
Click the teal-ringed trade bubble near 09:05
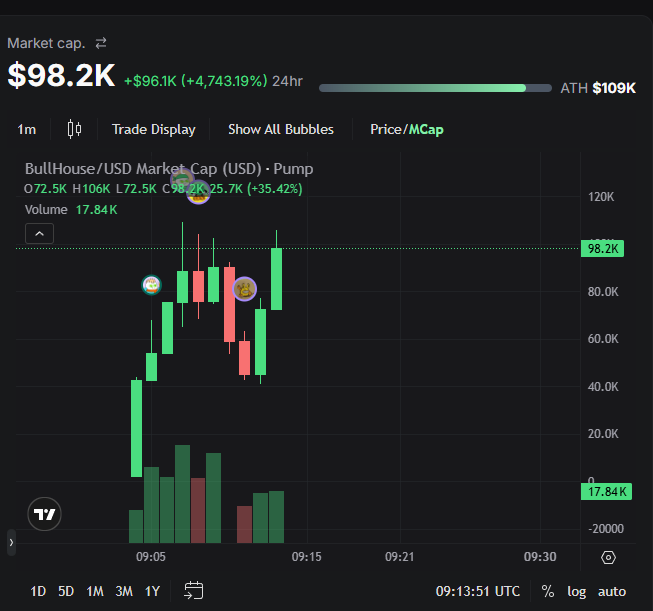pos(152,285)
